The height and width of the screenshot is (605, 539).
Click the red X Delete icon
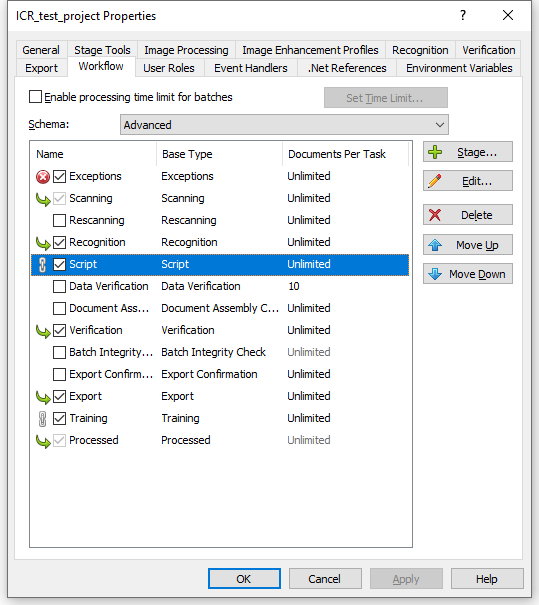pos(435,215)
